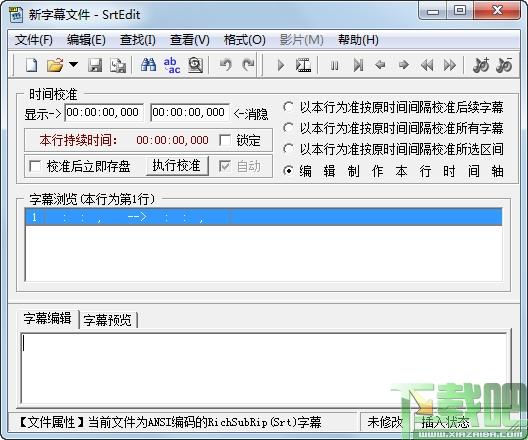Redo the action with the toolbar arrow
Image resolution: width=528 pixels, height=440 pixels.
249,65
